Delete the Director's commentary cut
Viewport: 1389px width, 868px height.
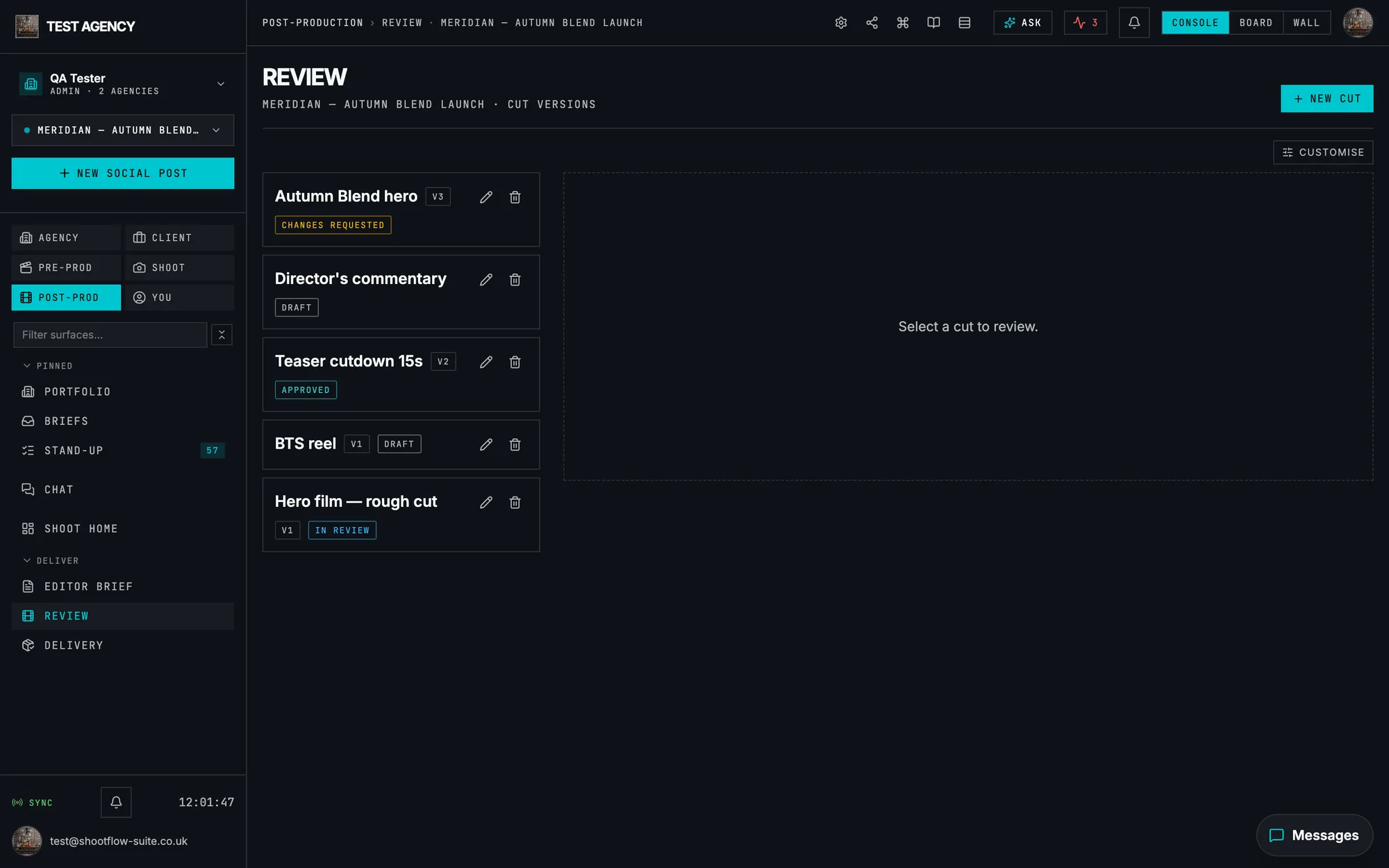pyautogui.click(x=515, y=280)
